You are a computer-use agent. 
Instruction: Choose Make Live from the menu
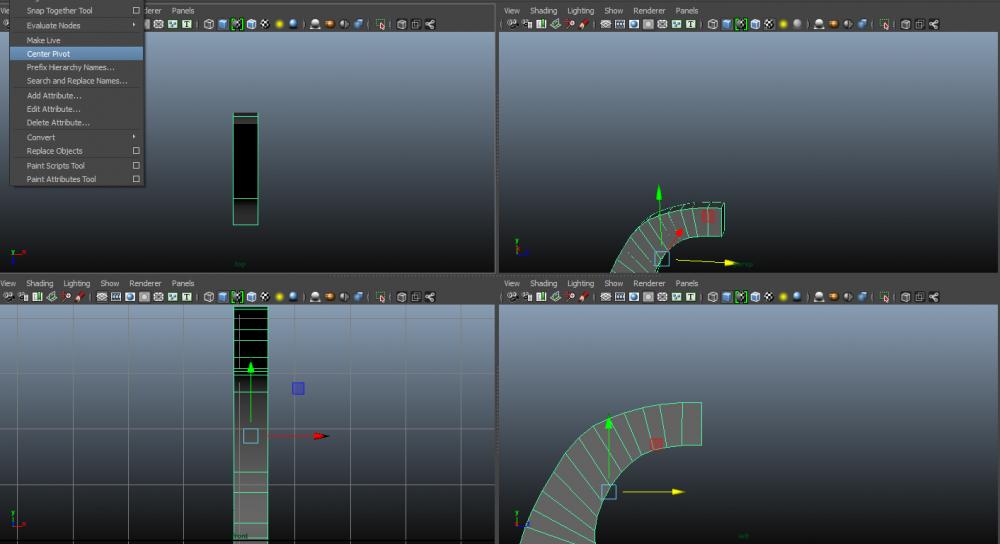(x=43, y=40)
